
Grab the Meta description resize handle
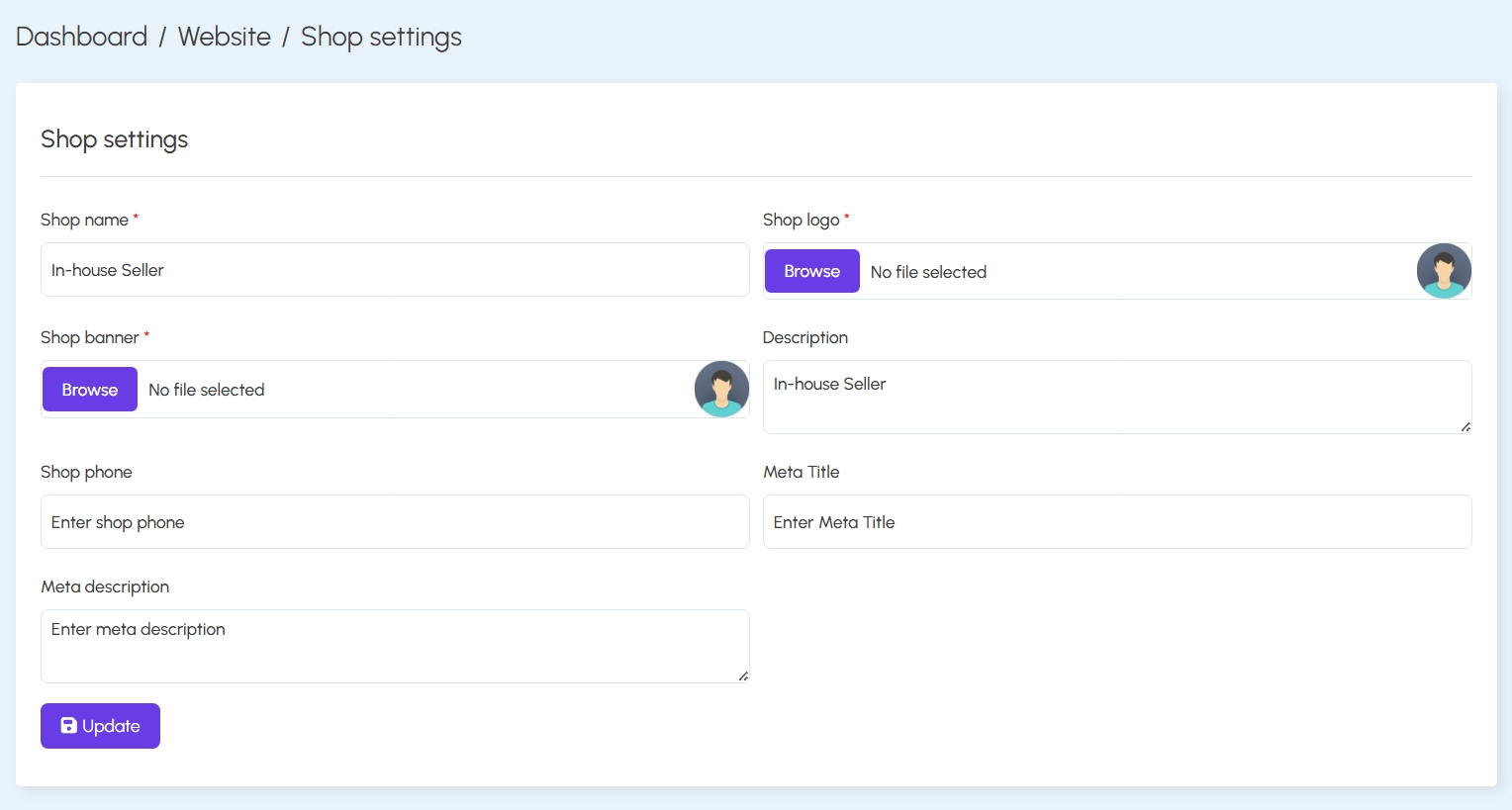coord(743,676)
